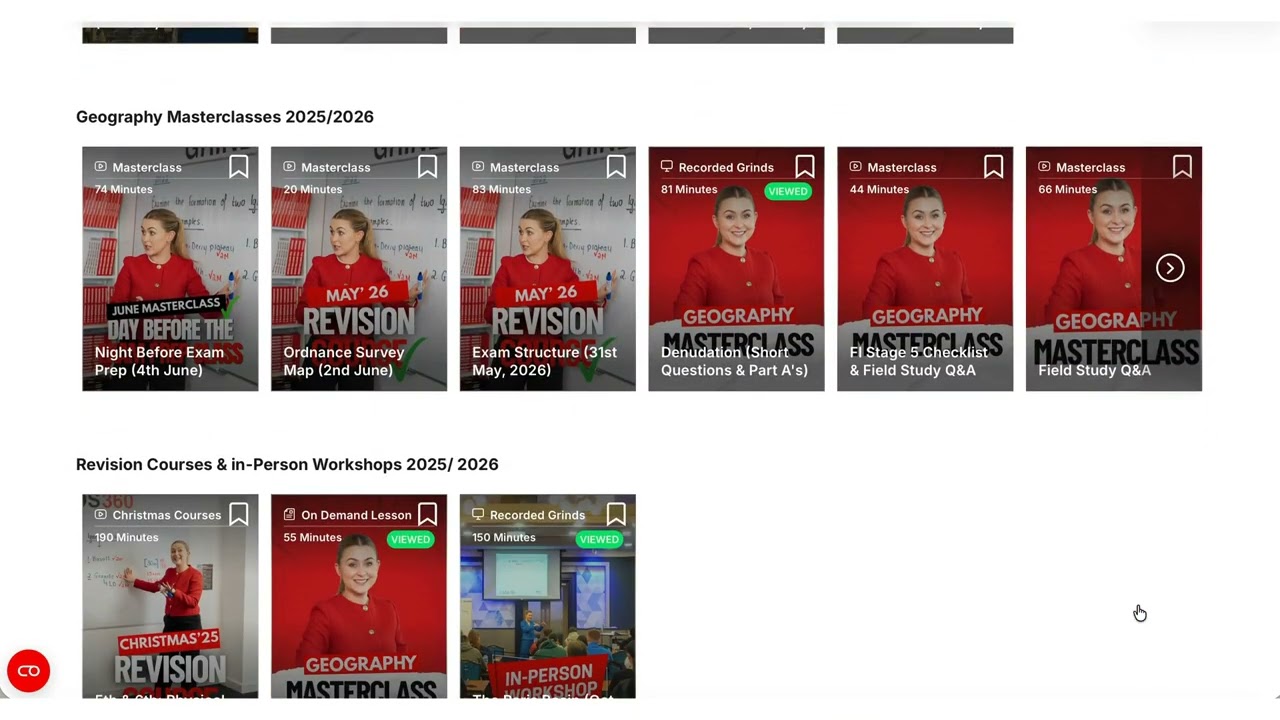Bookmark the 66 Minutes Field Study Q&A card
1280x720 pixels.
pyautogui.click(x=1182, y=167)
